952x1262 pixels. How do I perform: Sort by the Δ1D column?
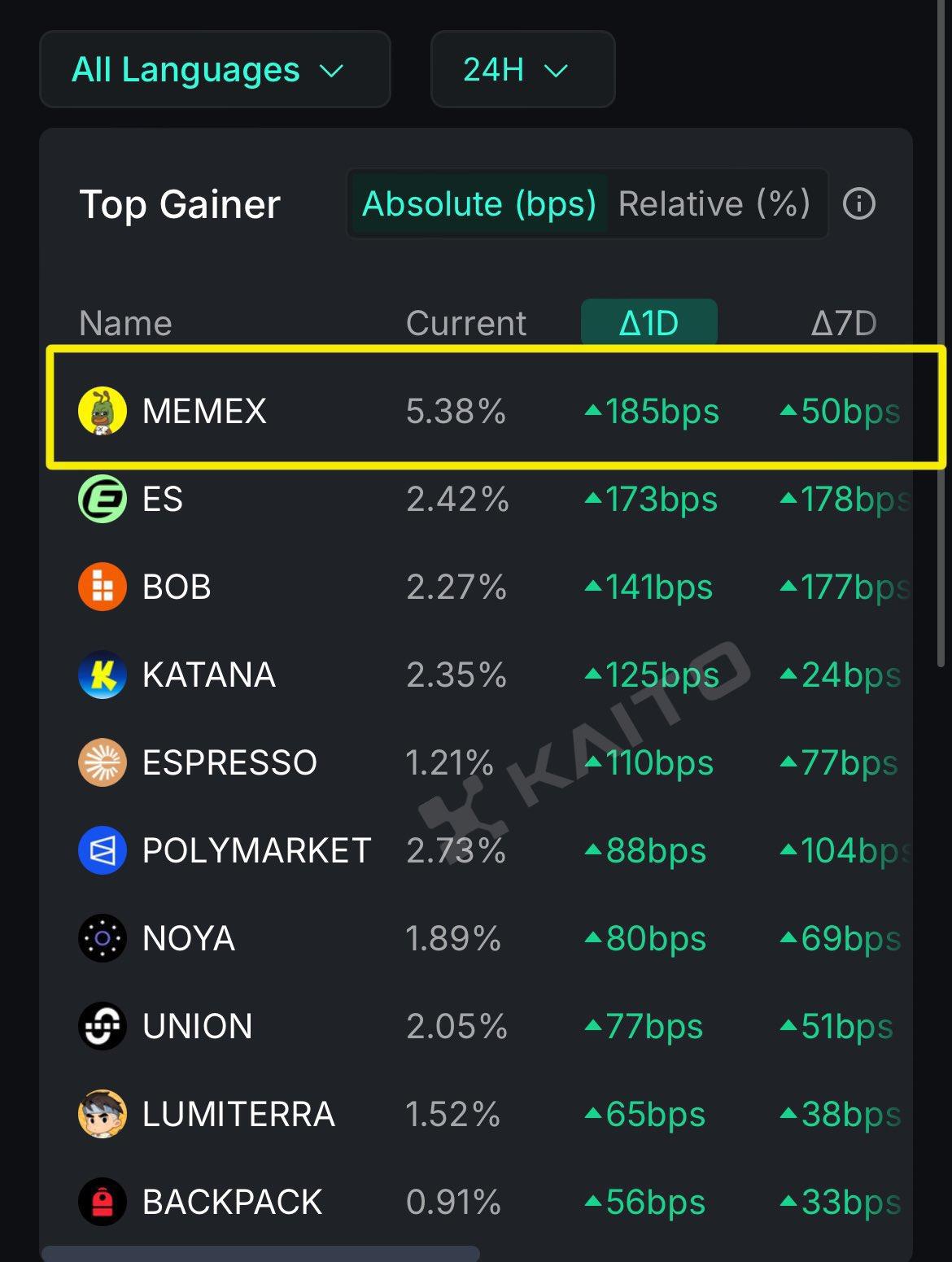point(648,323)
